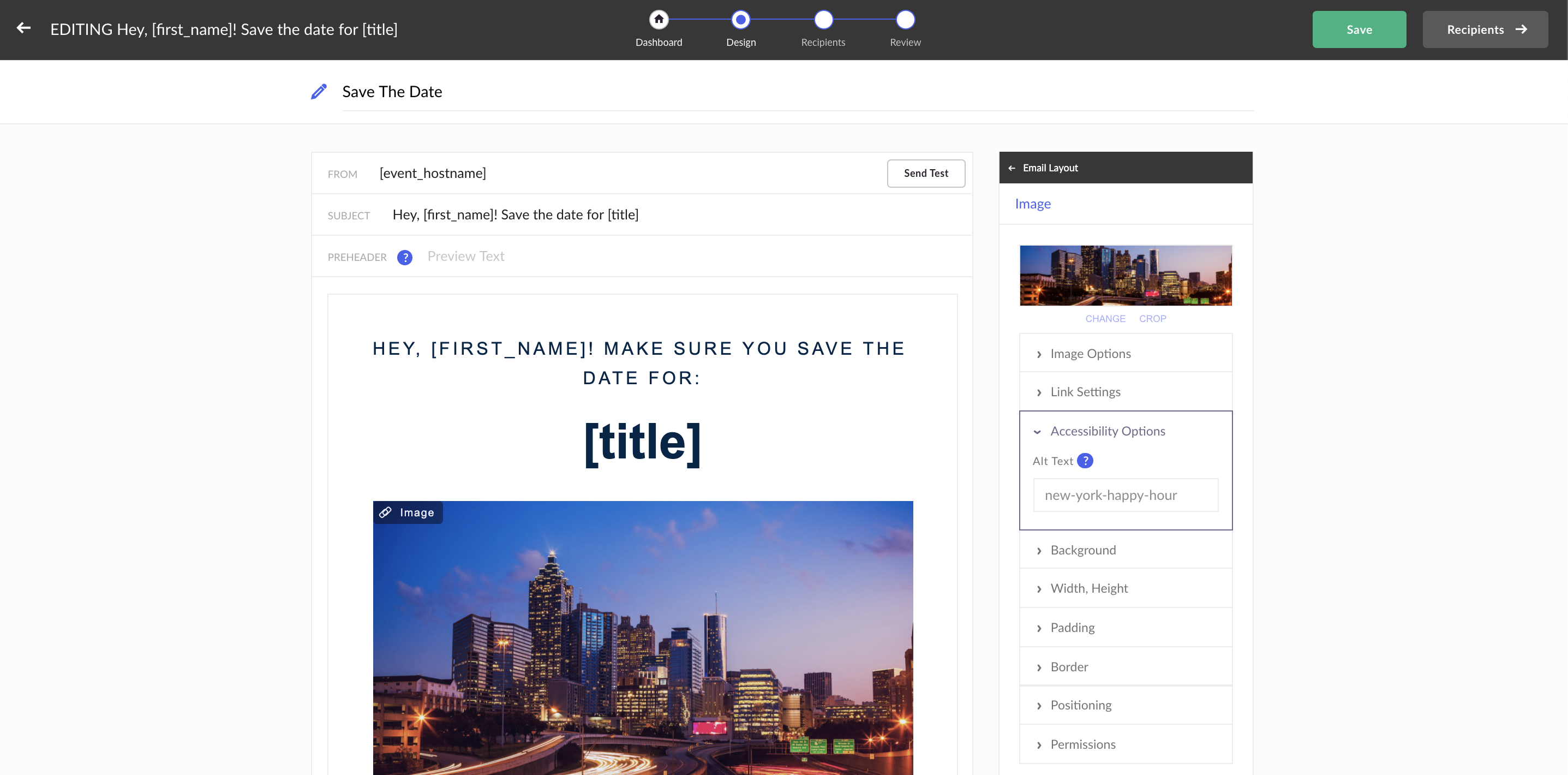This screenshot has width=1568, height=775.
Task: Click the HEY, [FIRST_NAME]! heading text
Action: 639,363
